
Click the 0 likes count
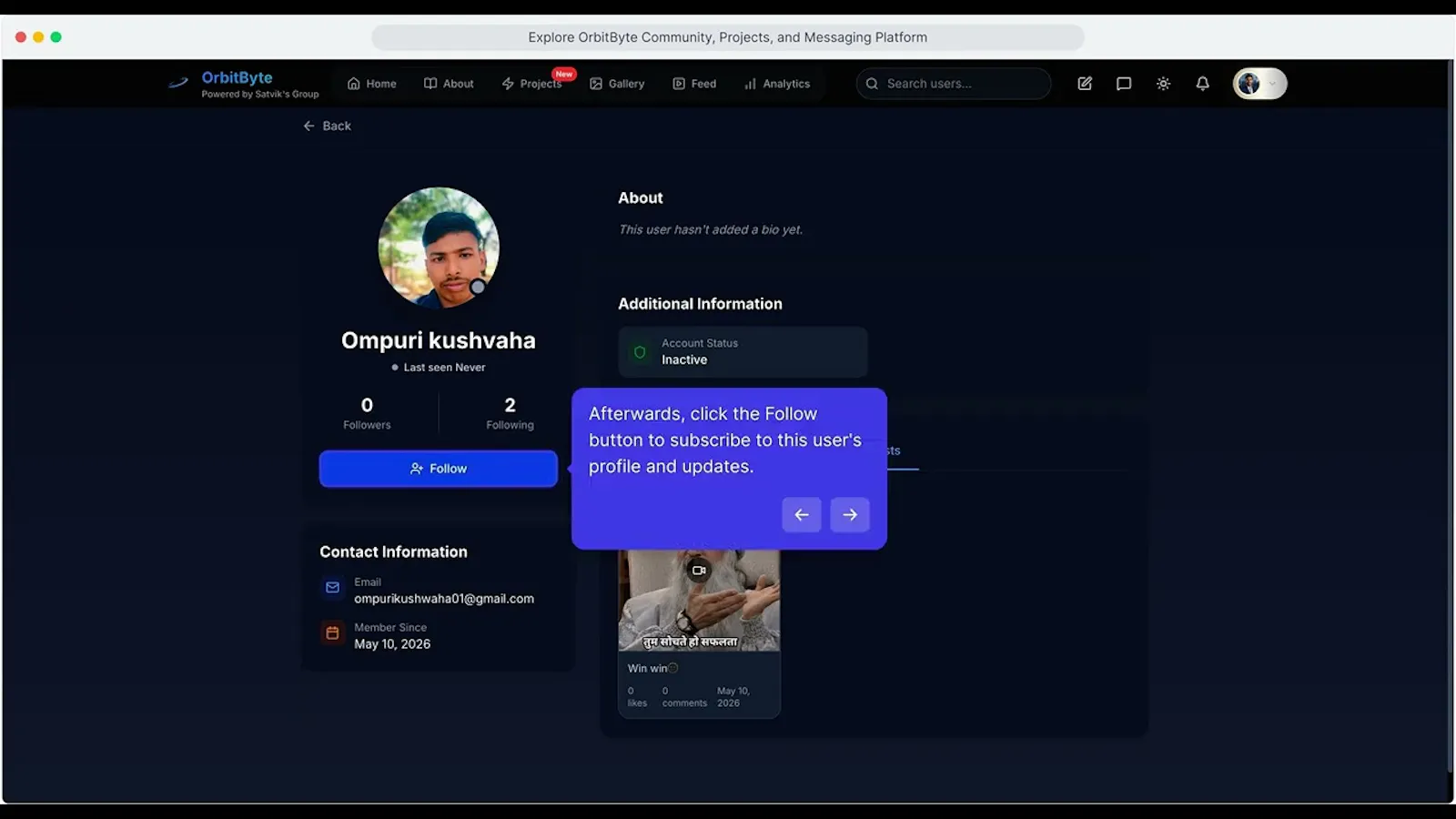637,697
